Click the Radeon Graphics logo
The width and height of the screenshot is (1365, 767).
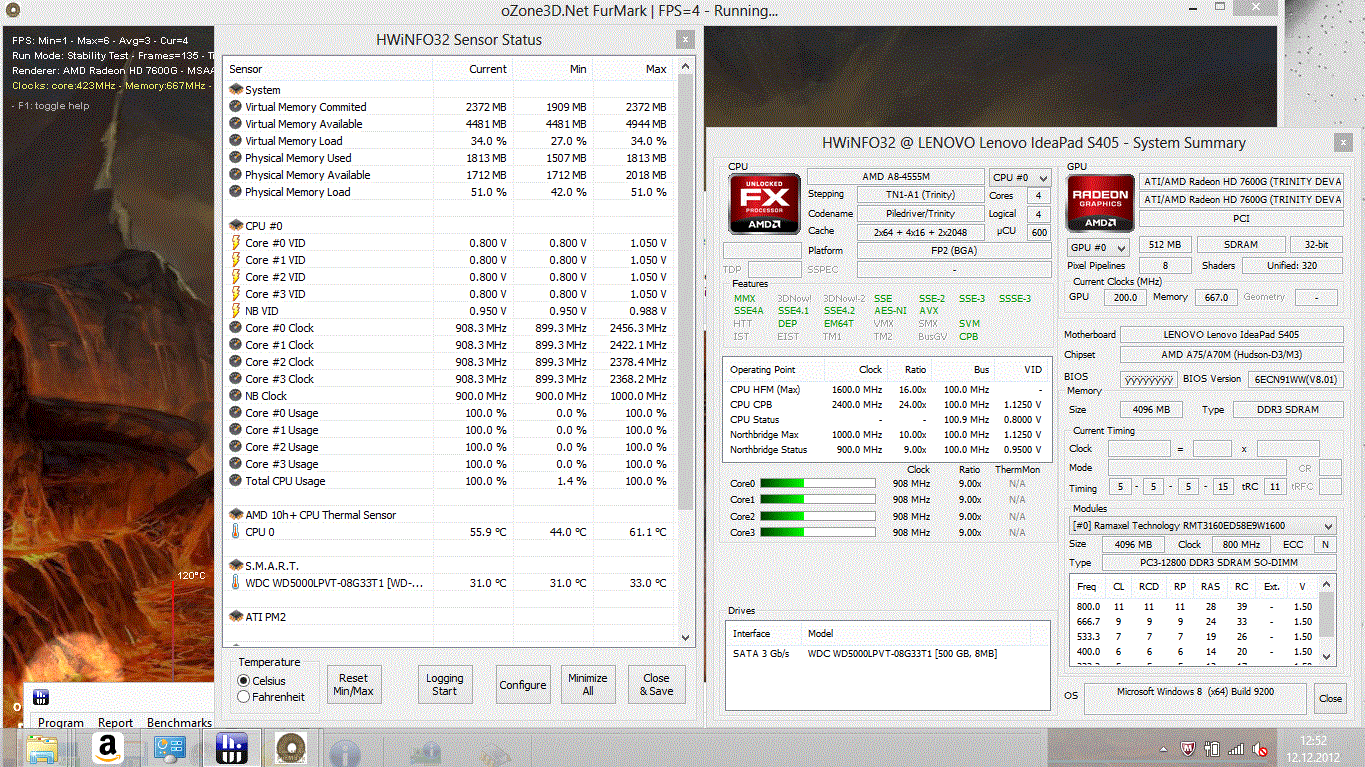tap(1099, 204)
